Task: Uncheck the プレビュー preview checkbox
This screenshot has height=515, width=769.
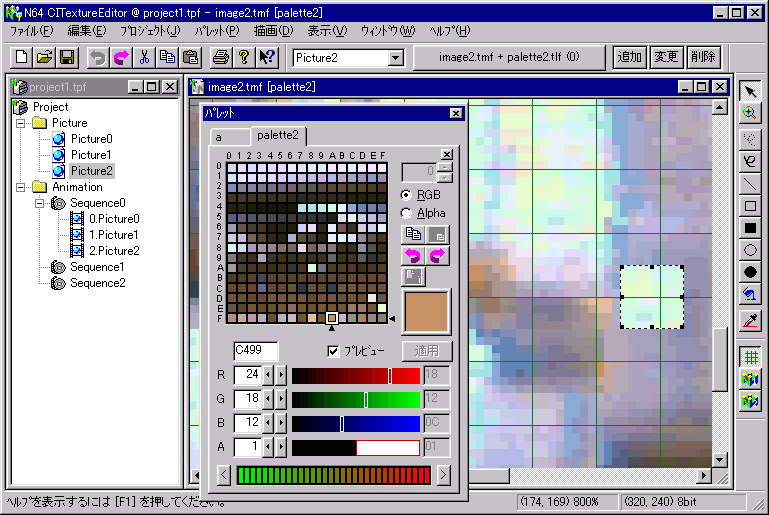Action: pos(334,351)
